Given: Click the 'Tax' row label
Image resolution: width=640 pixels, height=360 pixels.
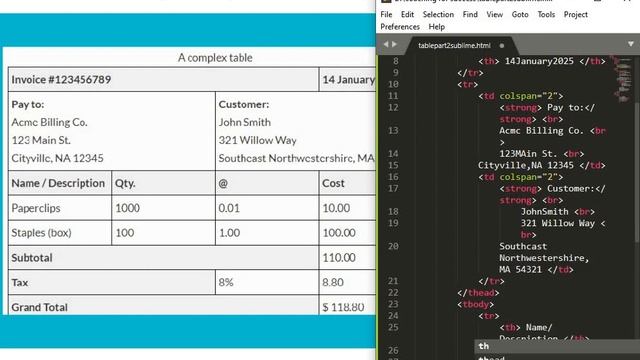Looking at the screenshot, I should click(x=20, y=282).
